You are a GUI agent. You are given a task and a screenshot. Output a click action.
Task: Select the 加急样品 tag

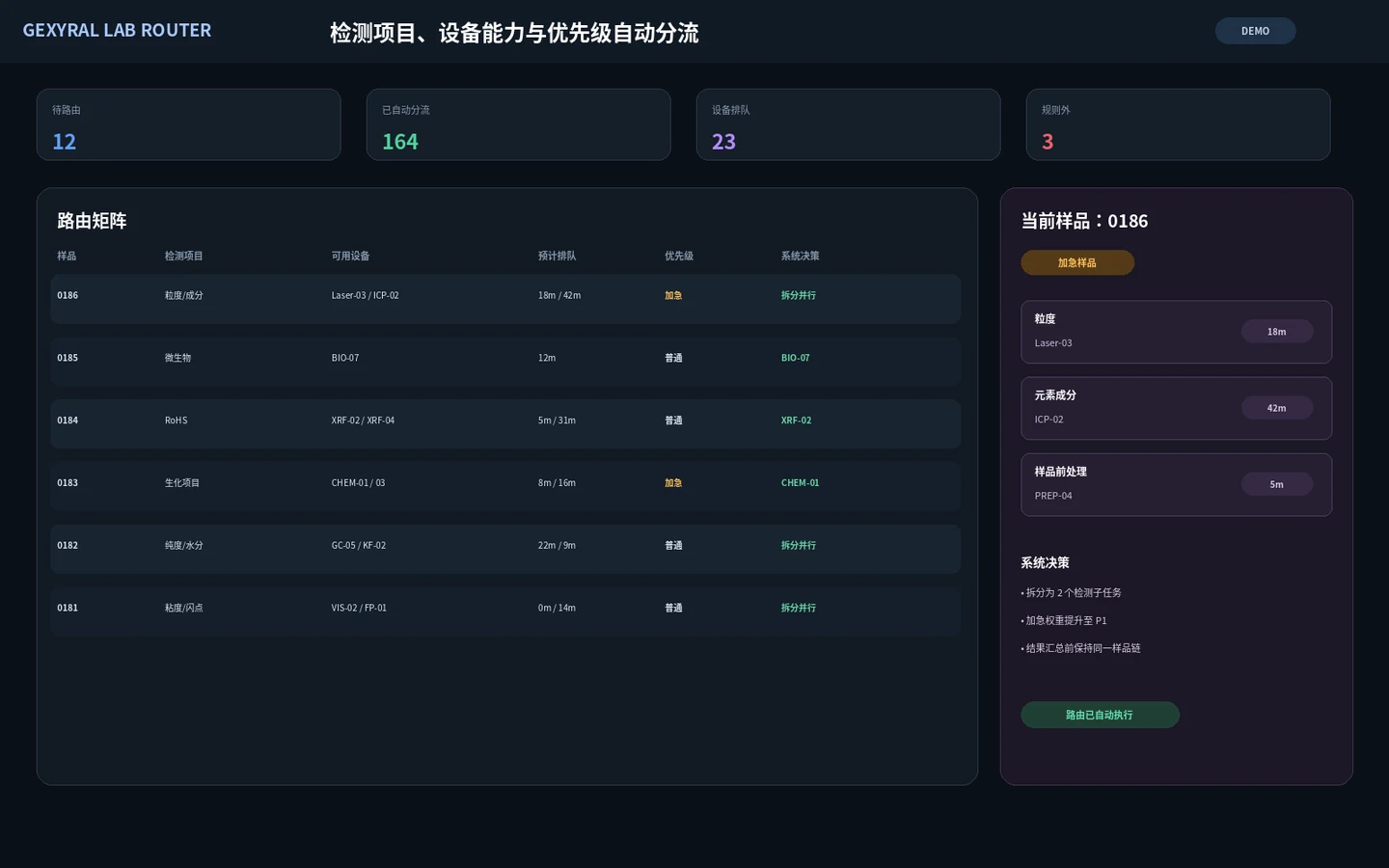1077,262
